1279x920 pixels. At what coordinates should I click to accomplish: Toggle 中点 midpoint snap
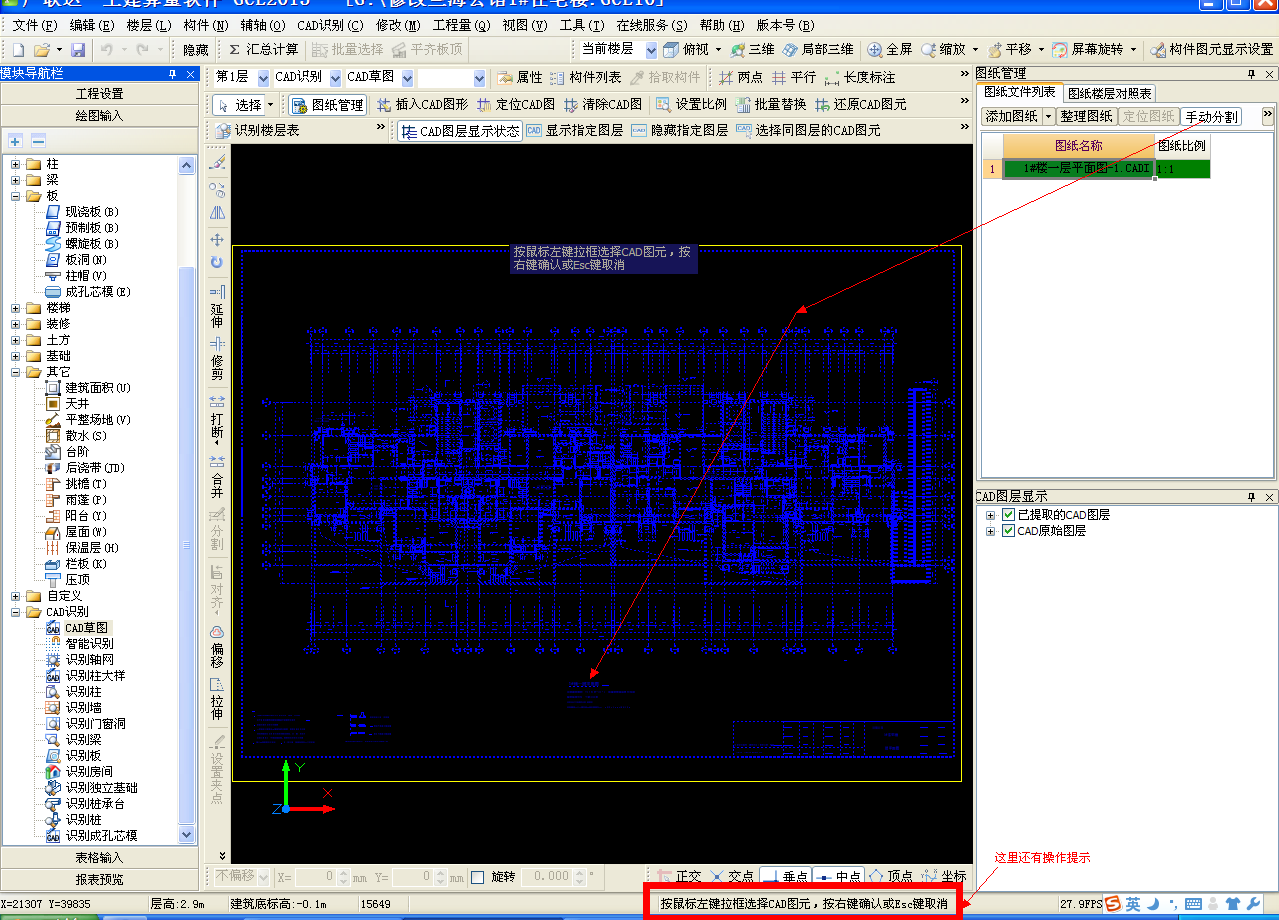tap(838, 877)
